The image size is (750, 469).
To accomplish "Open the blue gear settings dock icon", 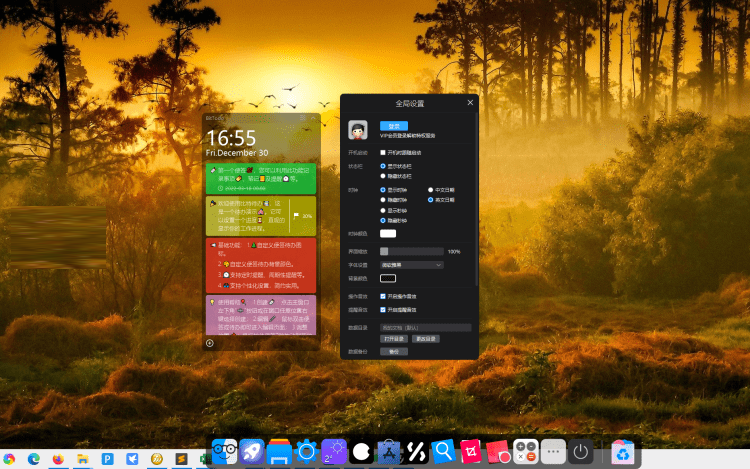I will (x=307, y=451).
